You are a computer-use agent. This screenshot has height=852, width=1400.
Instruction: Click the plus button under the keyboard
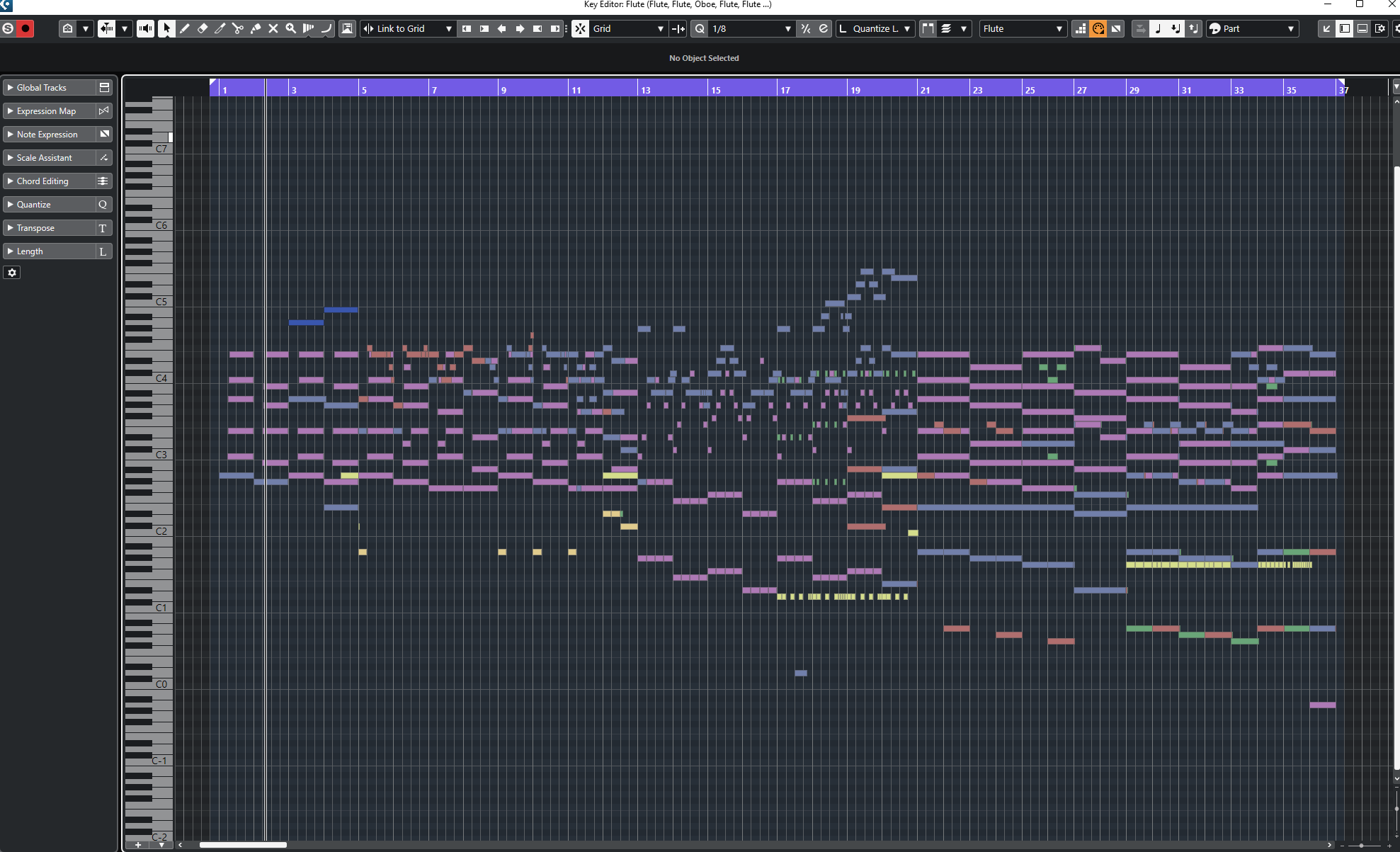click(138, 845)
